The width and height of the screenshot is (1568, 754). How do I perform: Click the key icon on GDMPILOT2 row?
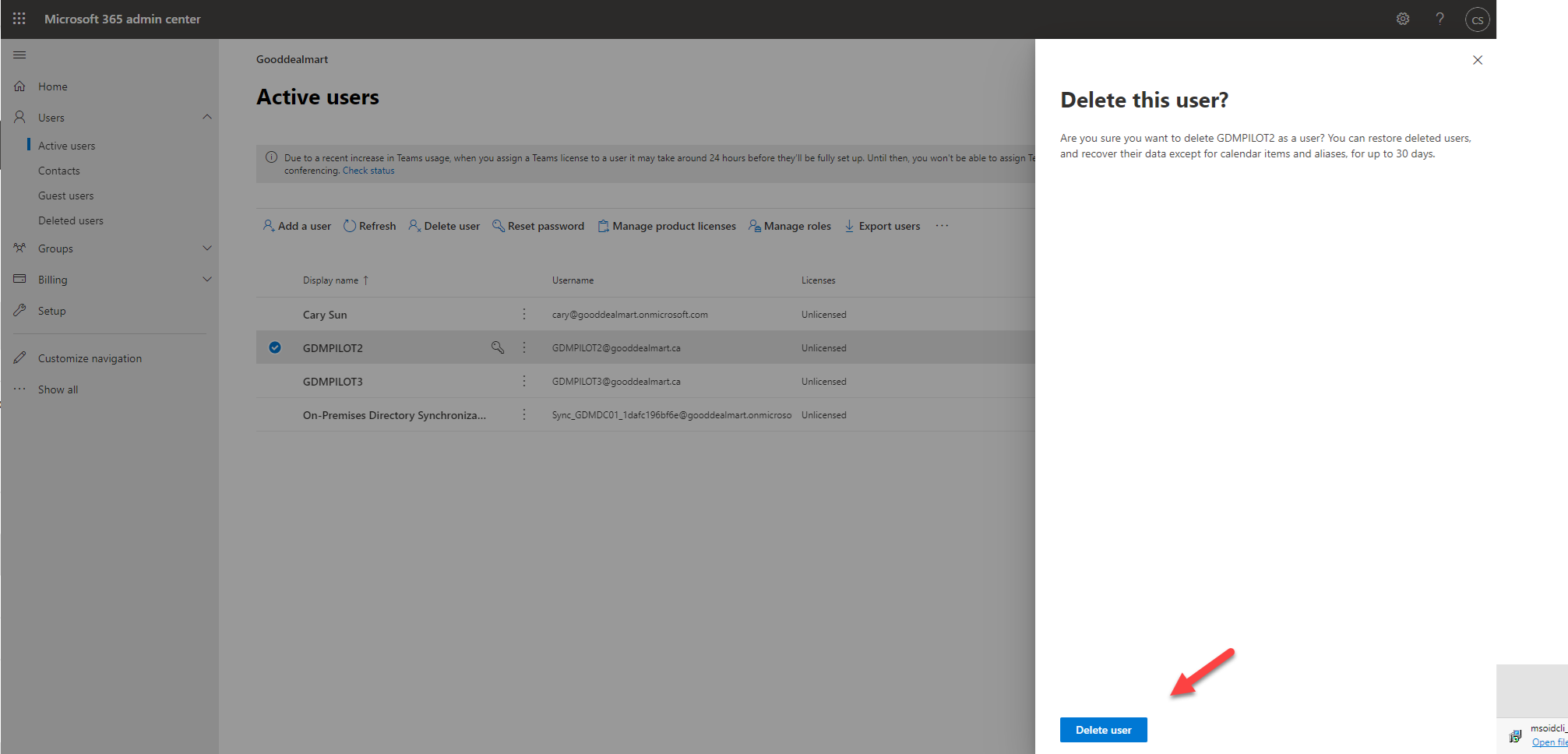pyautogui.click(x=498, y=347)
